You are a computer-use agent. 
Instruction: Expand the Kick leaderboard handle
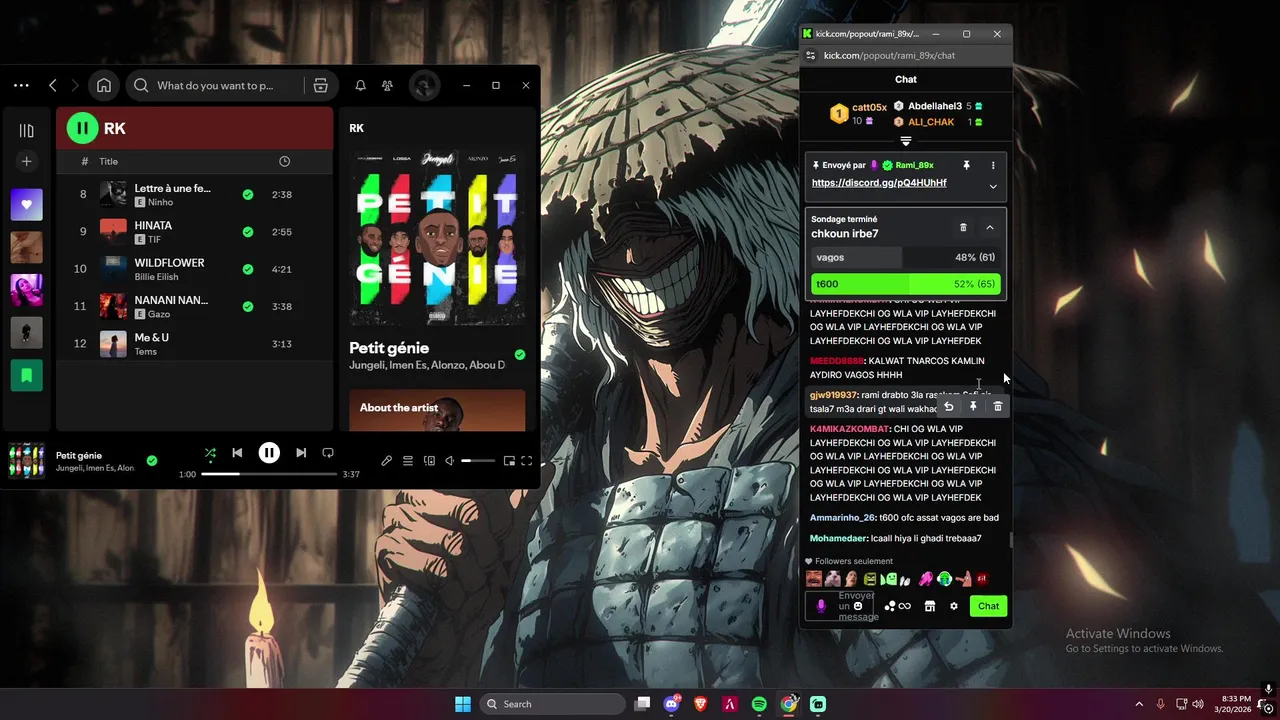pyautogui.click(x=906, y=141)
